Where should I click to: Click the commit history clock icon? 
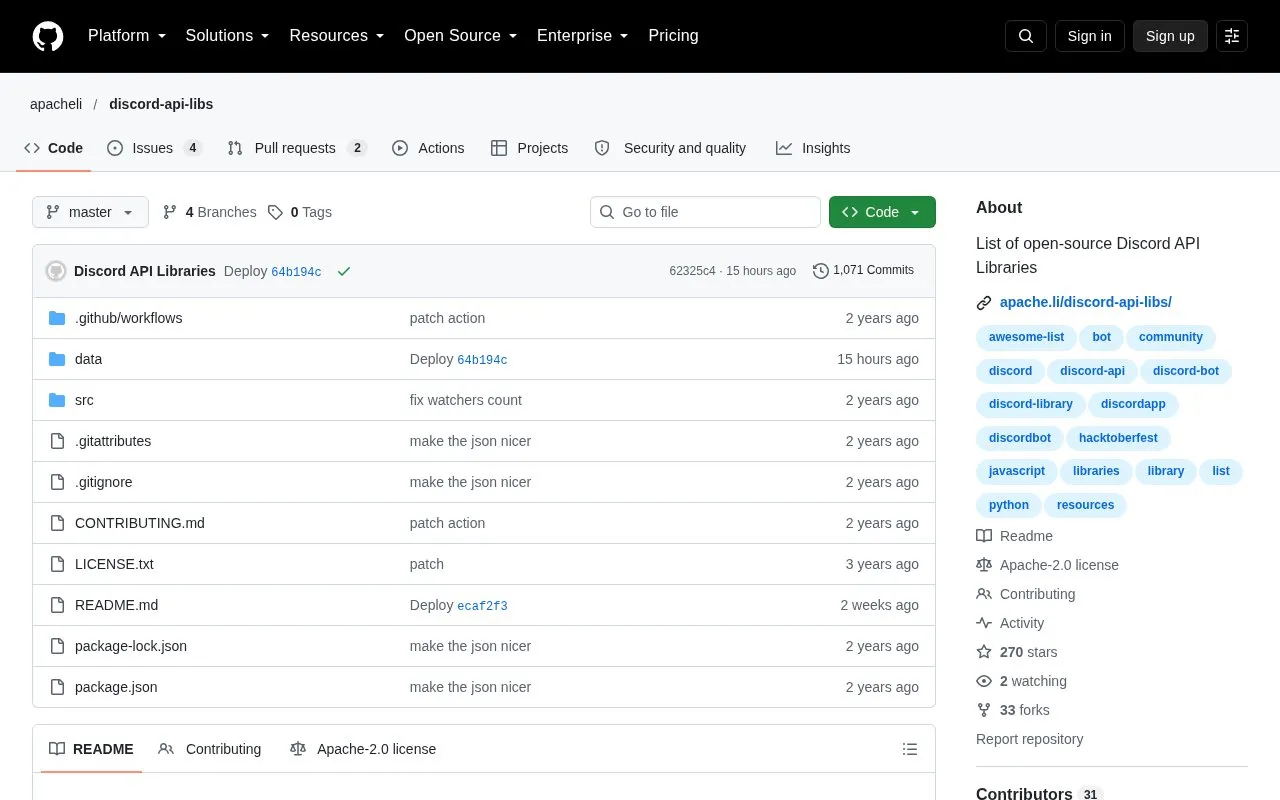pos(821,271)
